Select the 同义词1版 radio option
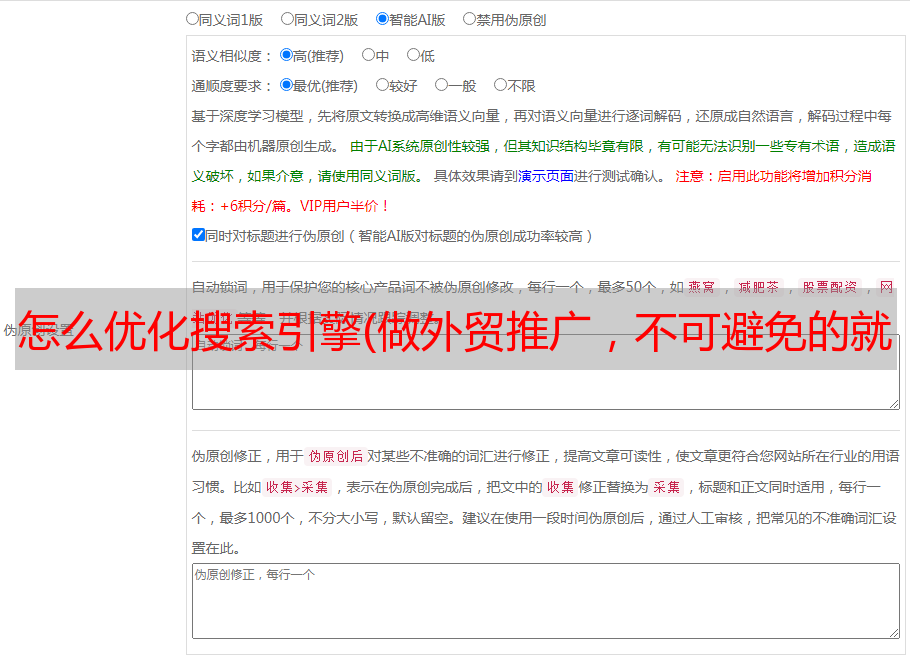The image size is (911, 658). [x=192, y=19]
